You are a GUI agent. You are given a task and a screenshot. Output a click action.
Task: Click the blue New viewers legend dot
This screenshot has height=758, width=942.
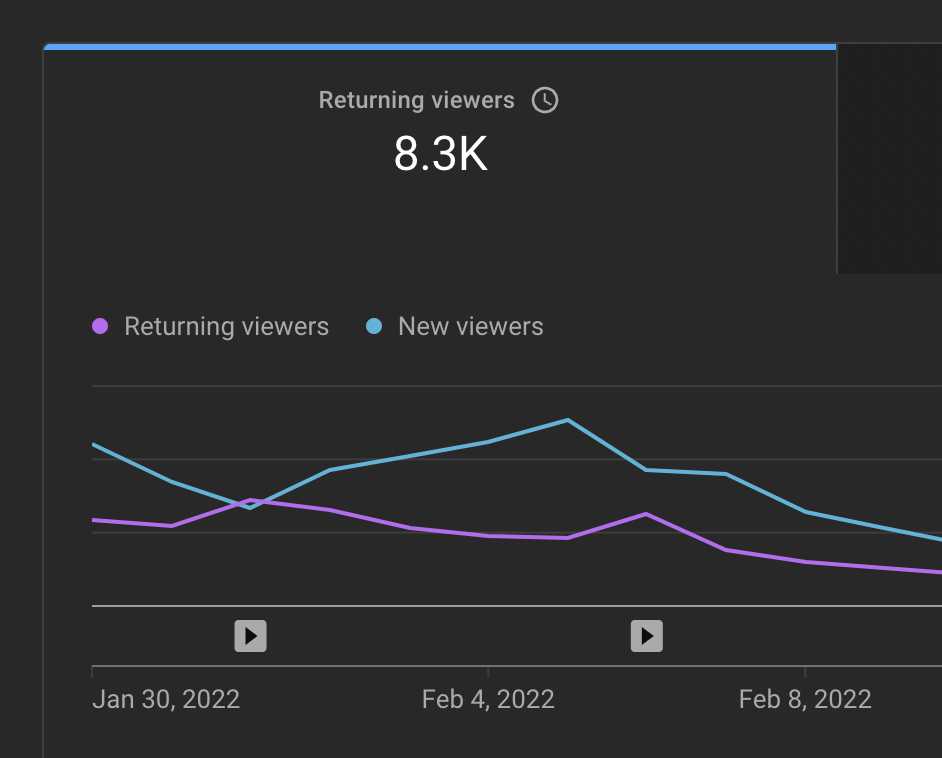coord(374,326)
